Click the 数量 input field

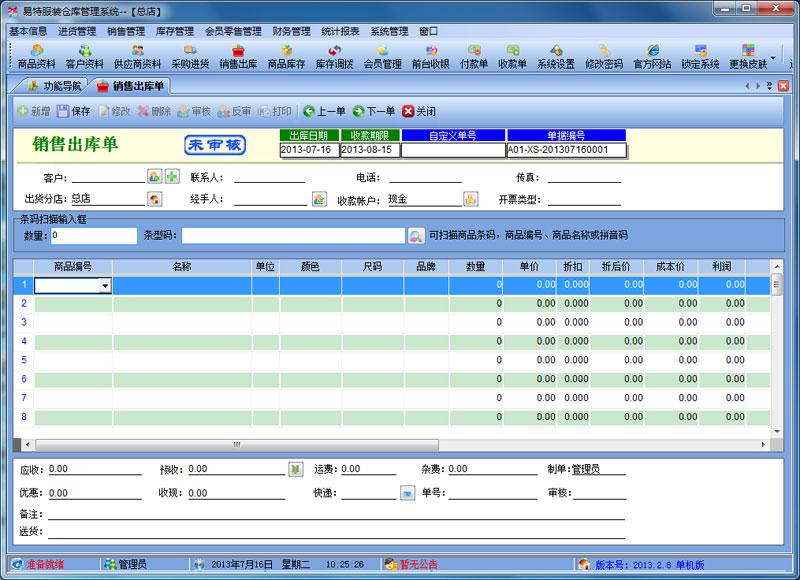tap(94, 235)
